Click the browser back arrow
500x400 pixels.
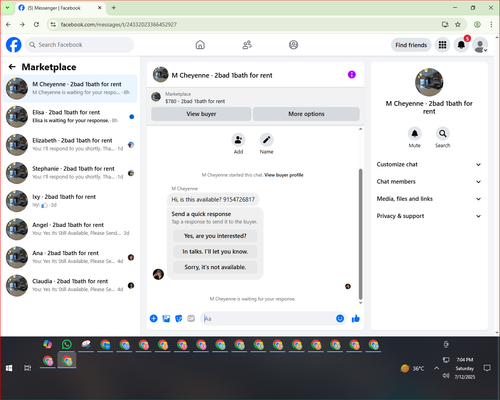pyautogui.click(x=8, y=24)
